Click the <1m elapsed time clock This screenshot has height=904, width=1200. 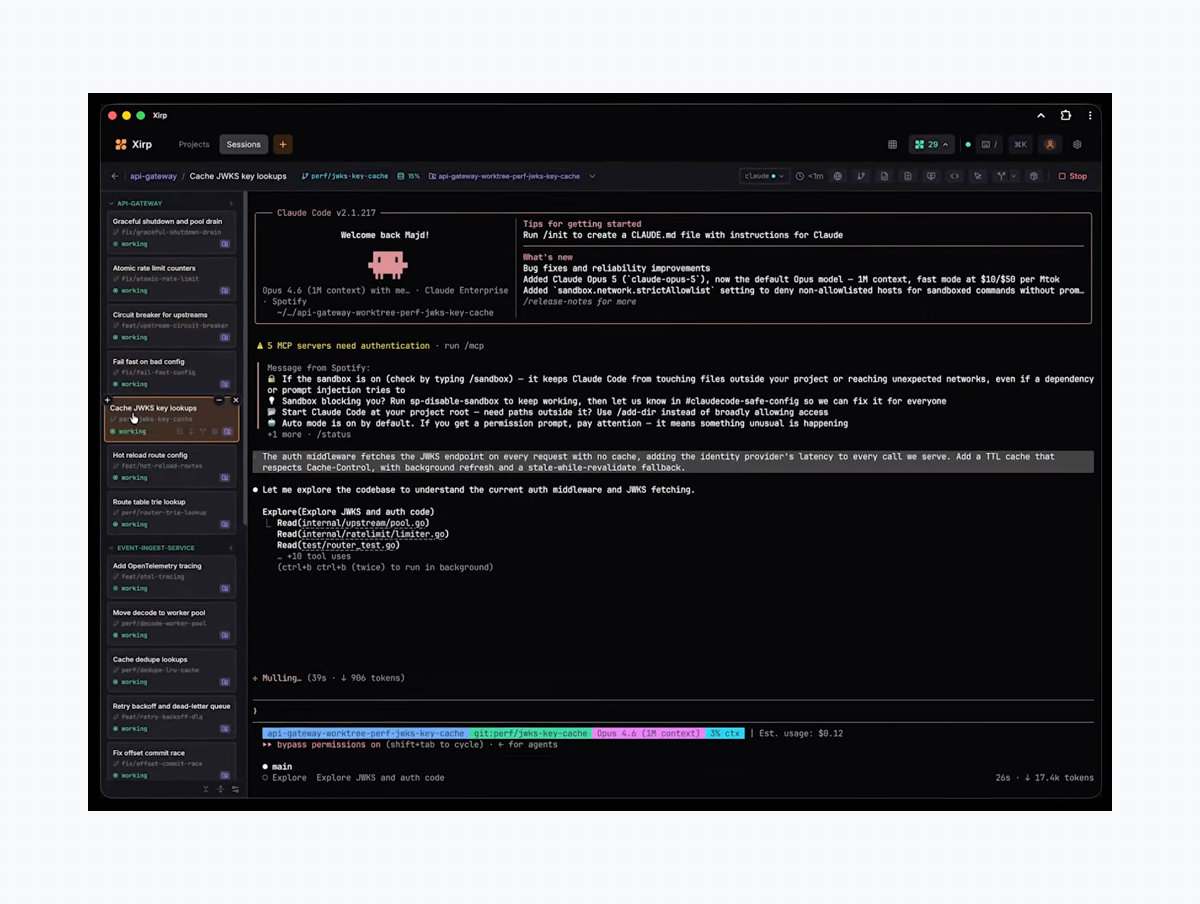tap(810, 176)
